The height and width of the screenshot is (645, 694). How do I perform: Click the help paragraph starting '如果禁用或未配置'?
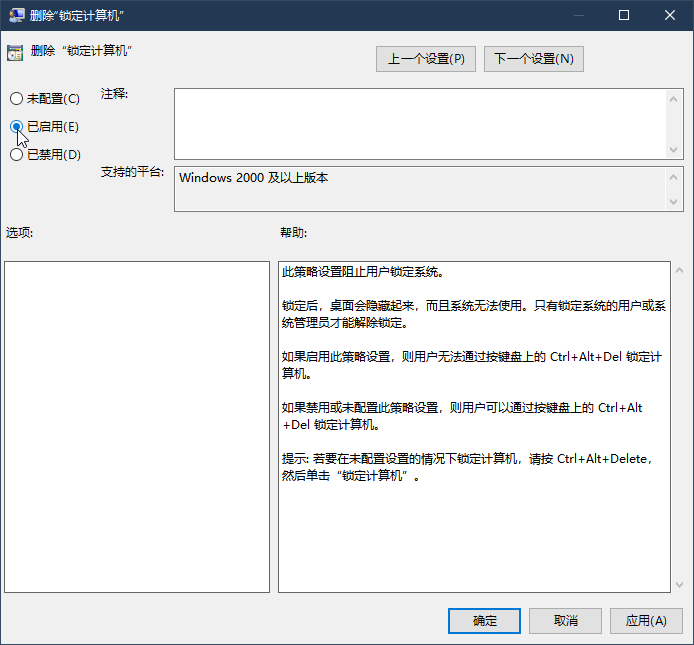[x=462, y=416]
